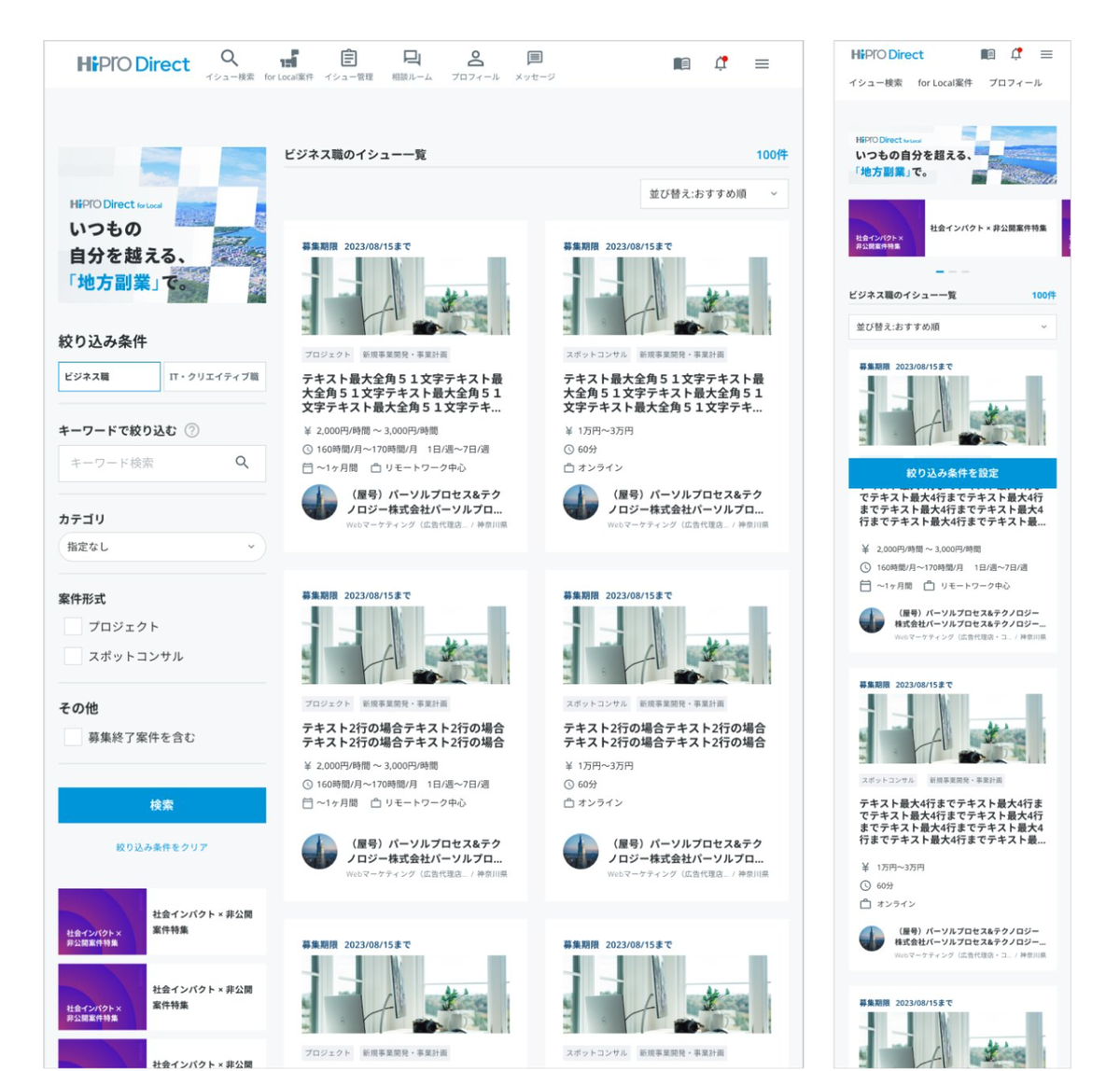Click the blue 検索 button
Screen dimensions: 1120x1071
pyautogui.click(x=161, y=805)
